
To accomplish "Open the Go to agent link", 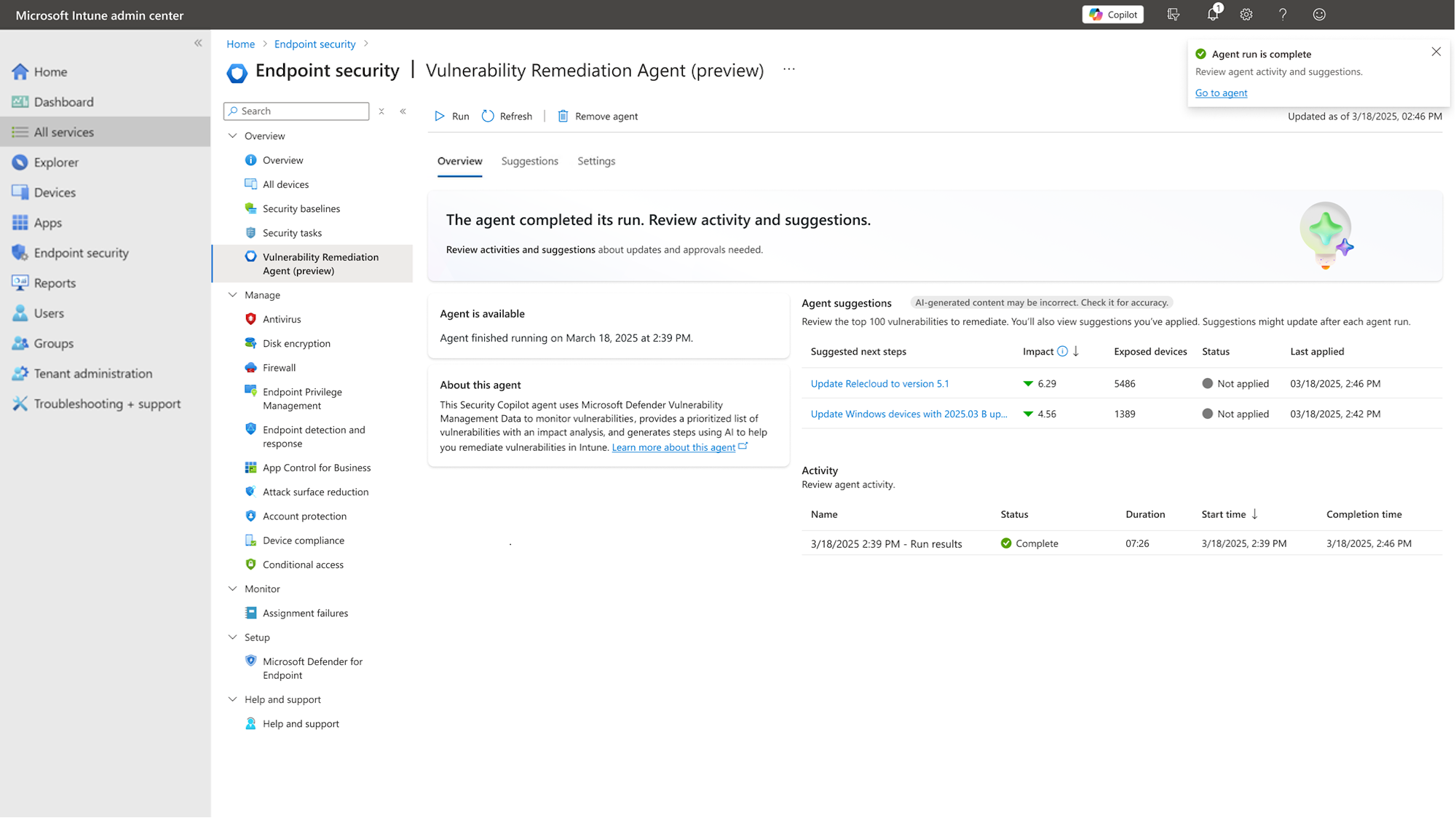I will 1221,93.
